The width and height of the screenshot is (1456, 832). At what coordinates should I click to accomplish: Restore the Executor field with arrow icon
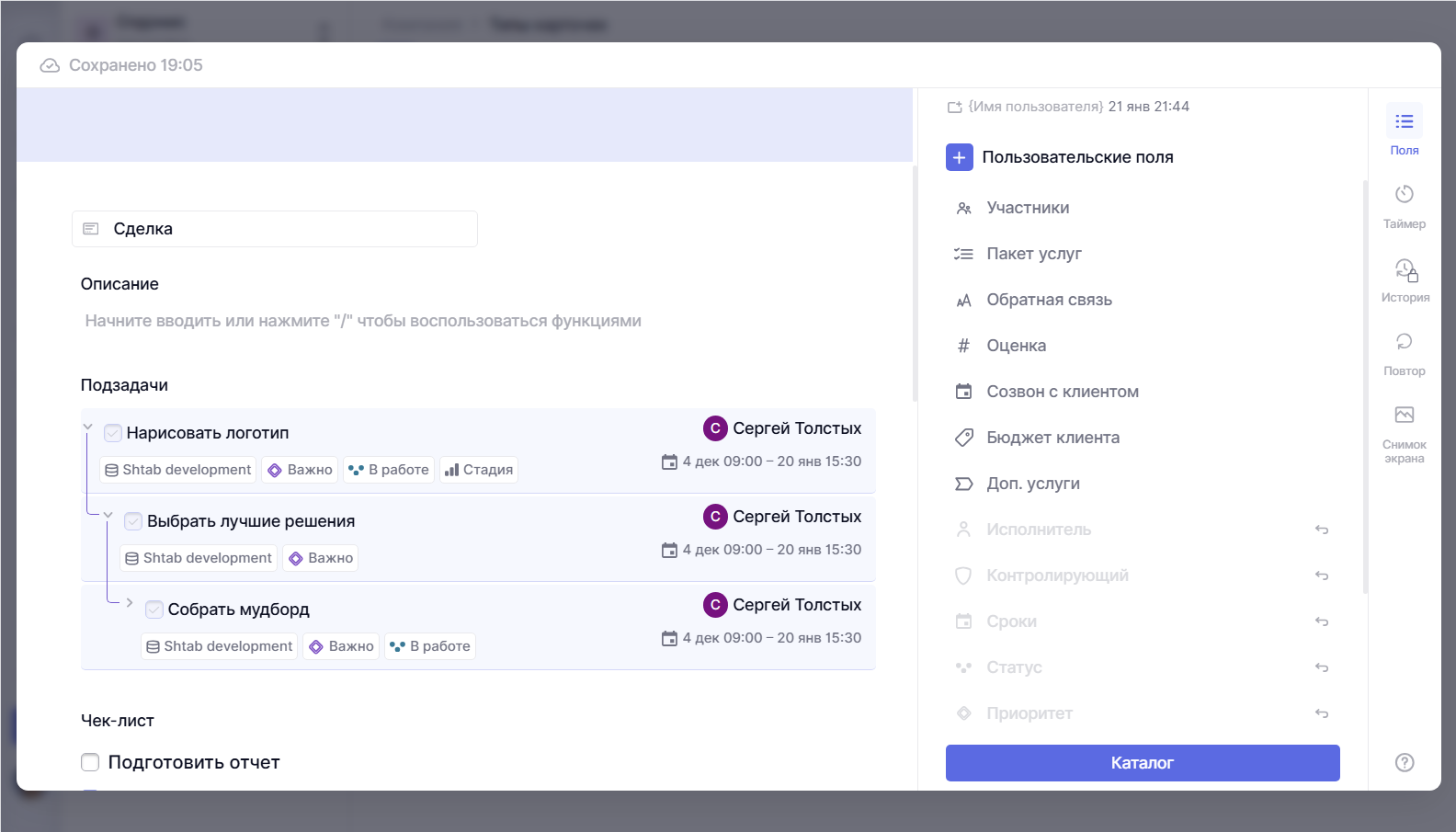coord(1321,530)
